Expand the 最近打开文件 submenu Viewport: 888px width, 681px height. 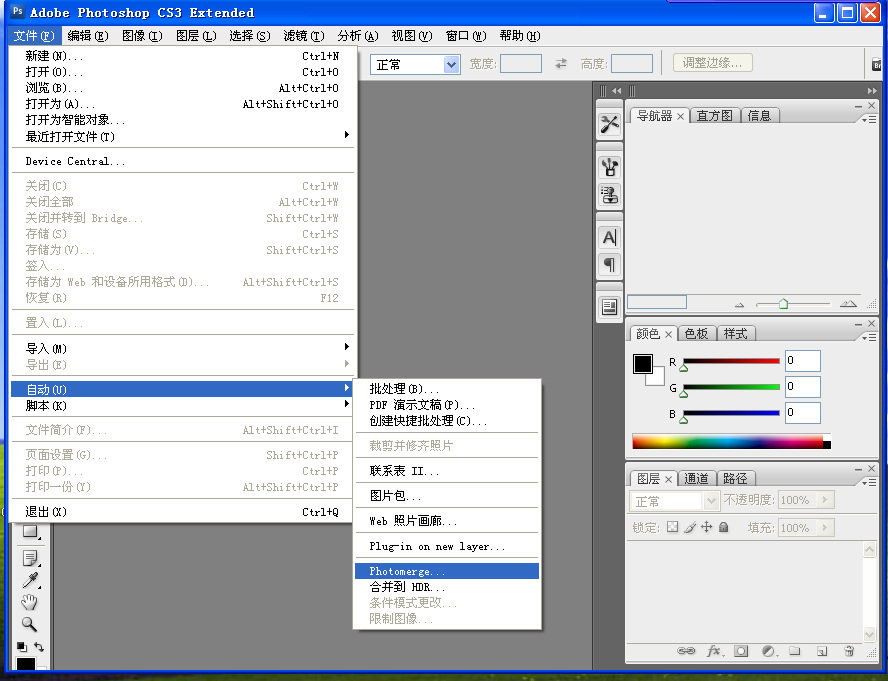182,136
